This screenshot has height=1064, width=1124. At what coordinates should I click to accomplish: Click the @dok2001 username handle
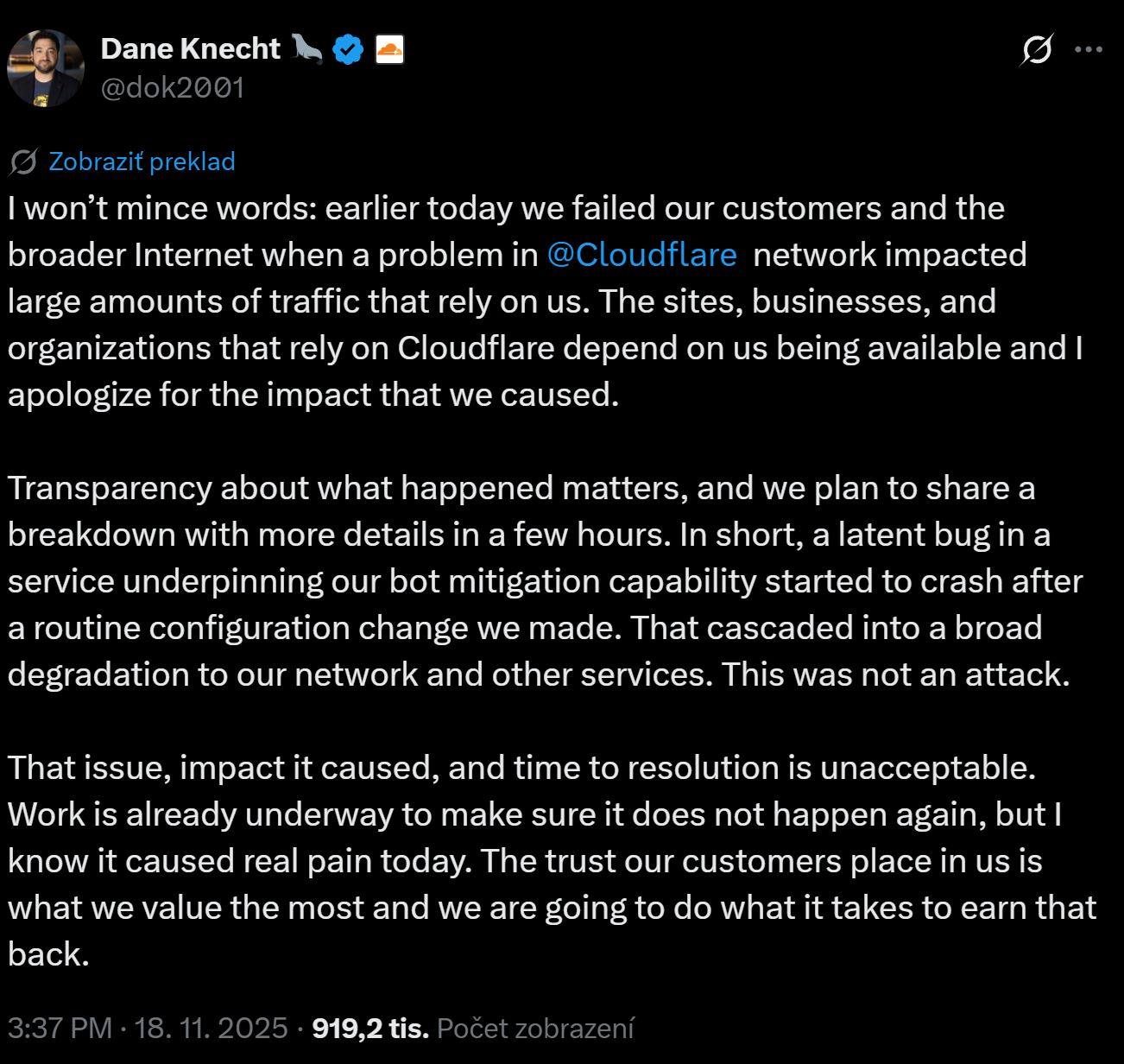(173, 88)
